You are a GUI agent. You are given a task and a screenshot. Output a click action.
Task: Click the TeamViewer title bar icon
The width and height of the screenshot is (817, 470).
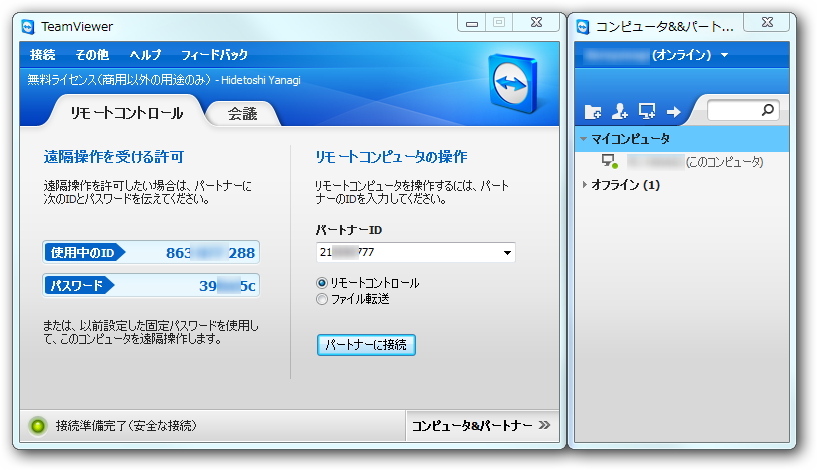coord(28,27)
